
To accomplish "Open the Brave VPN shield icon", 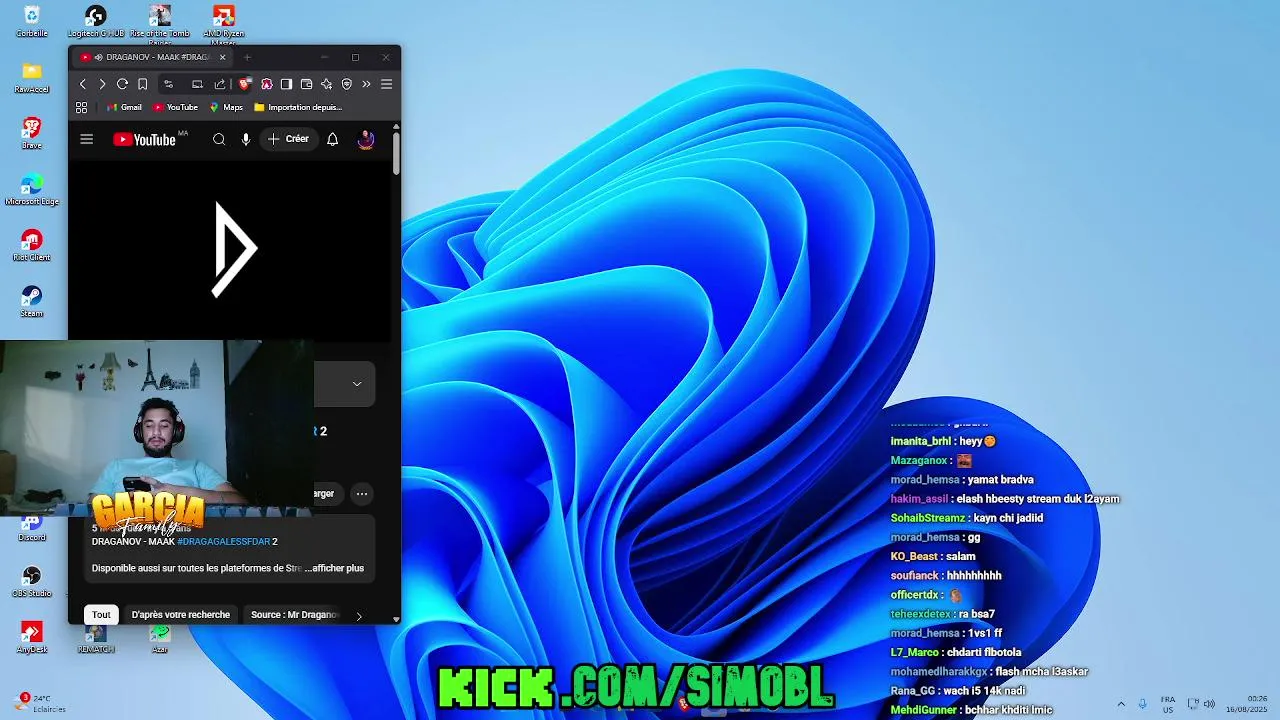I will coord(347,84).
